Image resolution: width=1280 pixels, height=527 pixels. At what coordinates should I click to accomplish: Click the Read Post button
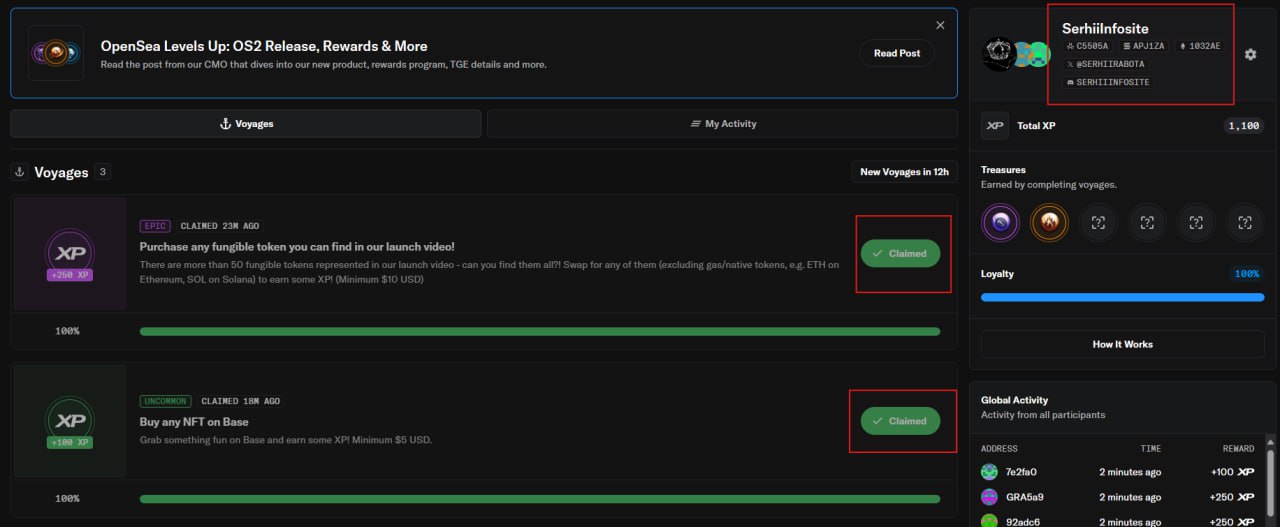(x=897, y=53)
